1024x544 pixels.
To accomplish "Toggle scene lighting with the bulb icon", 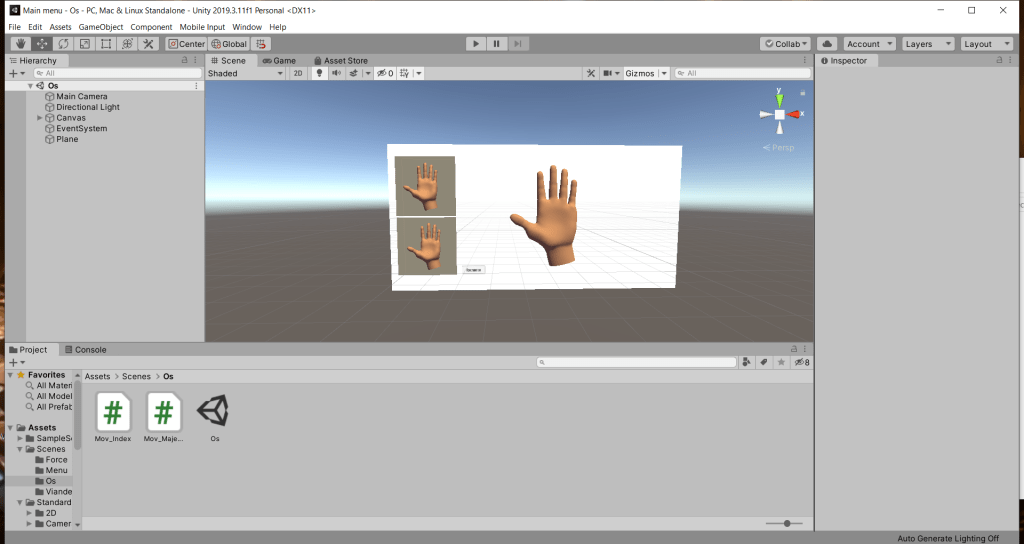I will (x=320, y=73).
